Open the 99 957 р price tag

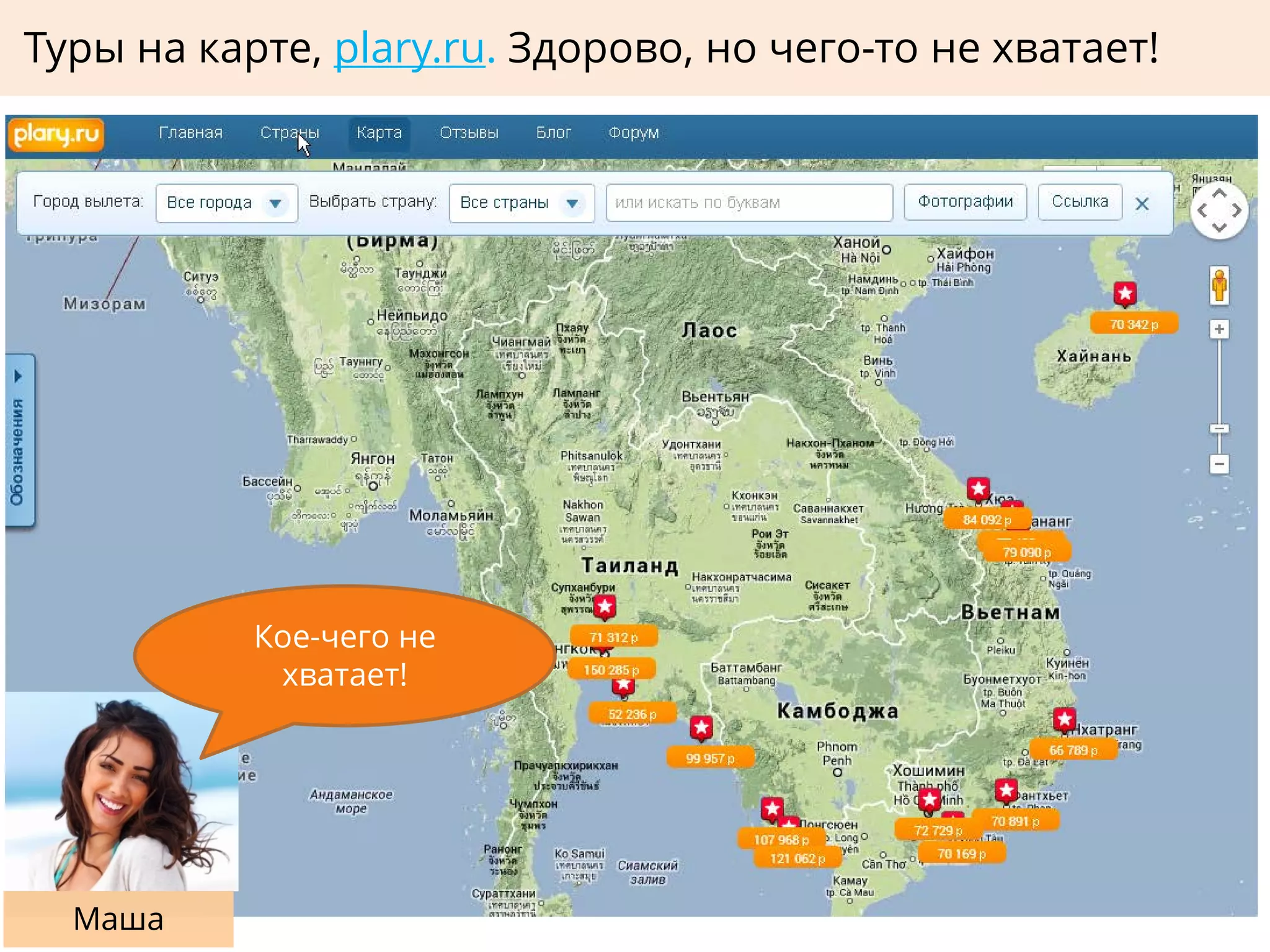[x=710, y=758]
